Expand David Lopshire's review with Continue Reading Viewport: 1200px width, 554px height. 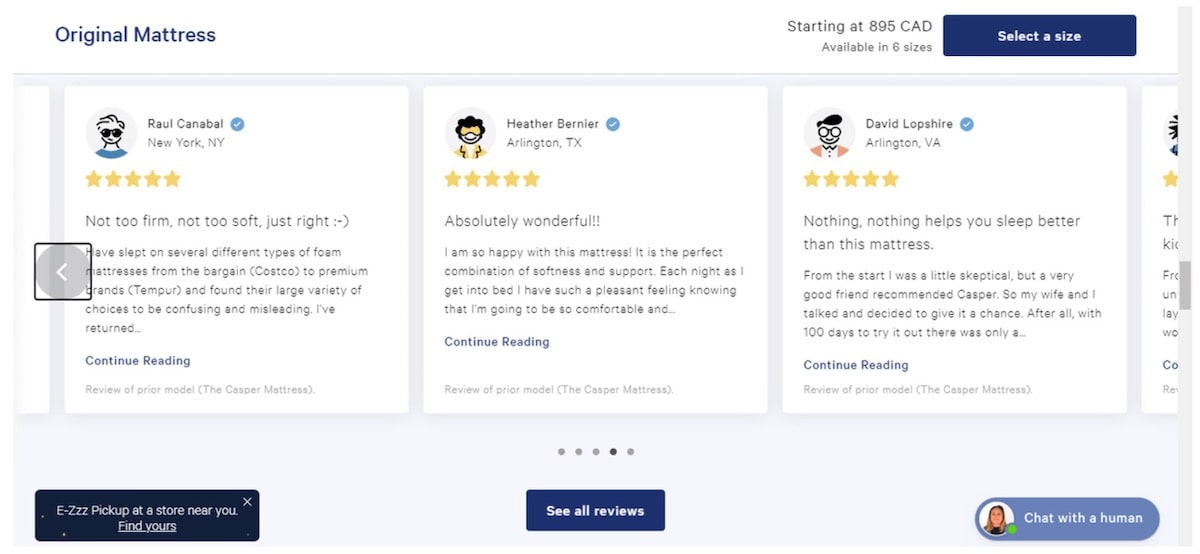tap(856, 365)
